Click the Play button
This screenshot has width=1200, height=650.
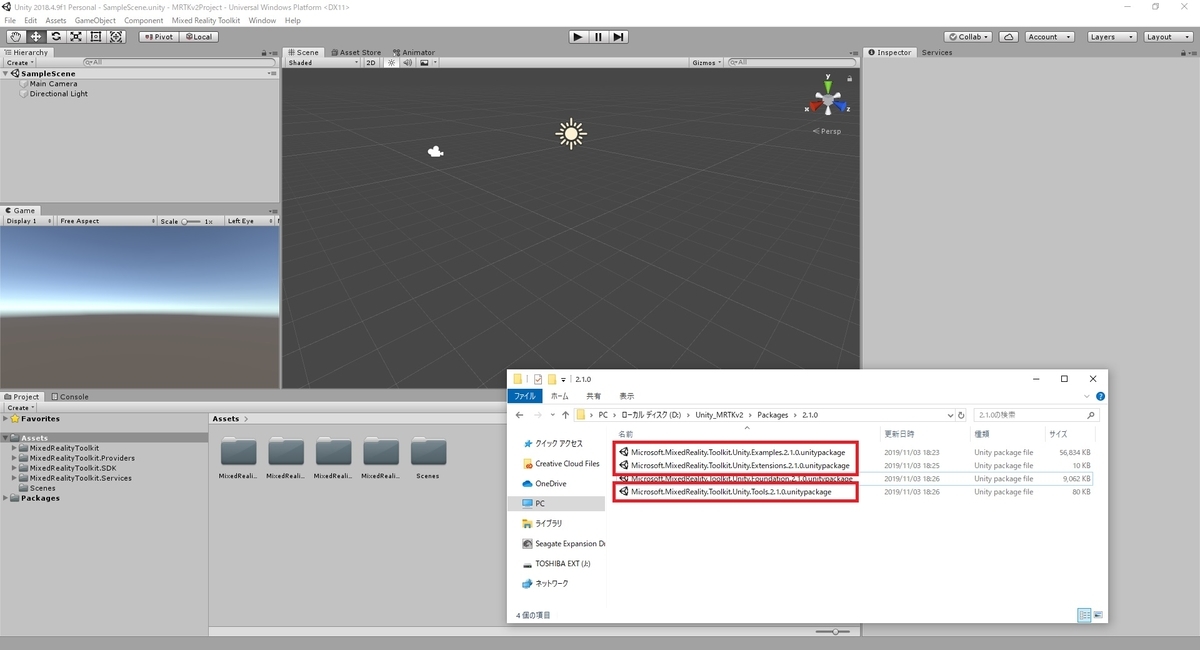pyautogui.click(x=578, y=37)
